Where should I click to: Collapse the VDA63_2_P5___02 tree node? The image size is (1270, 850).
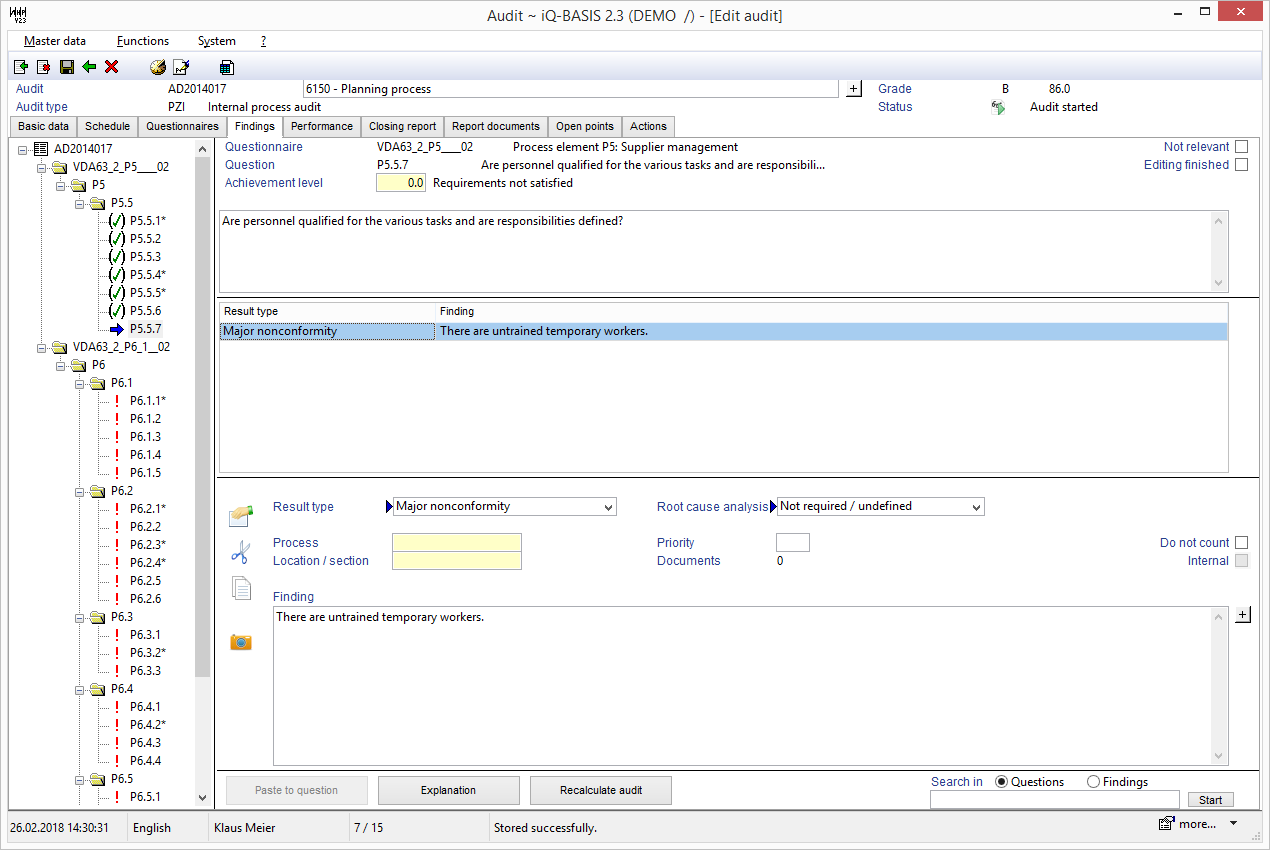pyautogui.click(x=42, y=167)
